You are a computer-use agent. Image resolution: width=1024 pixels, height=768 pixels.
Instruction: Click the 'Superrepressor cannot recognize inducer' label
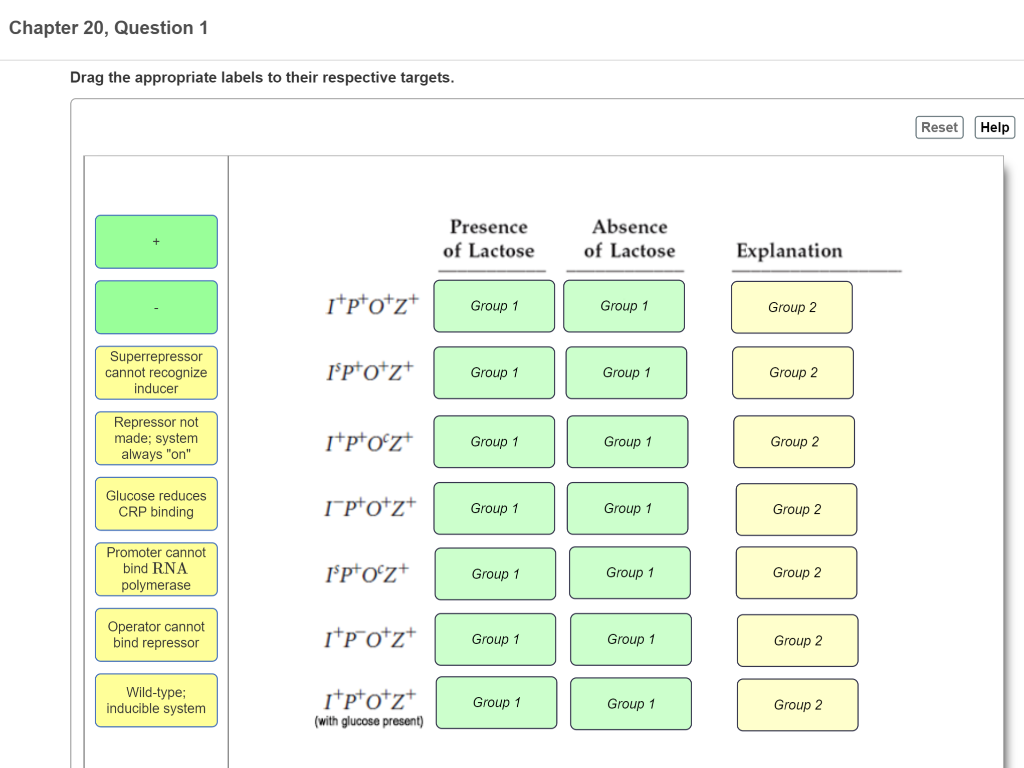156,372
